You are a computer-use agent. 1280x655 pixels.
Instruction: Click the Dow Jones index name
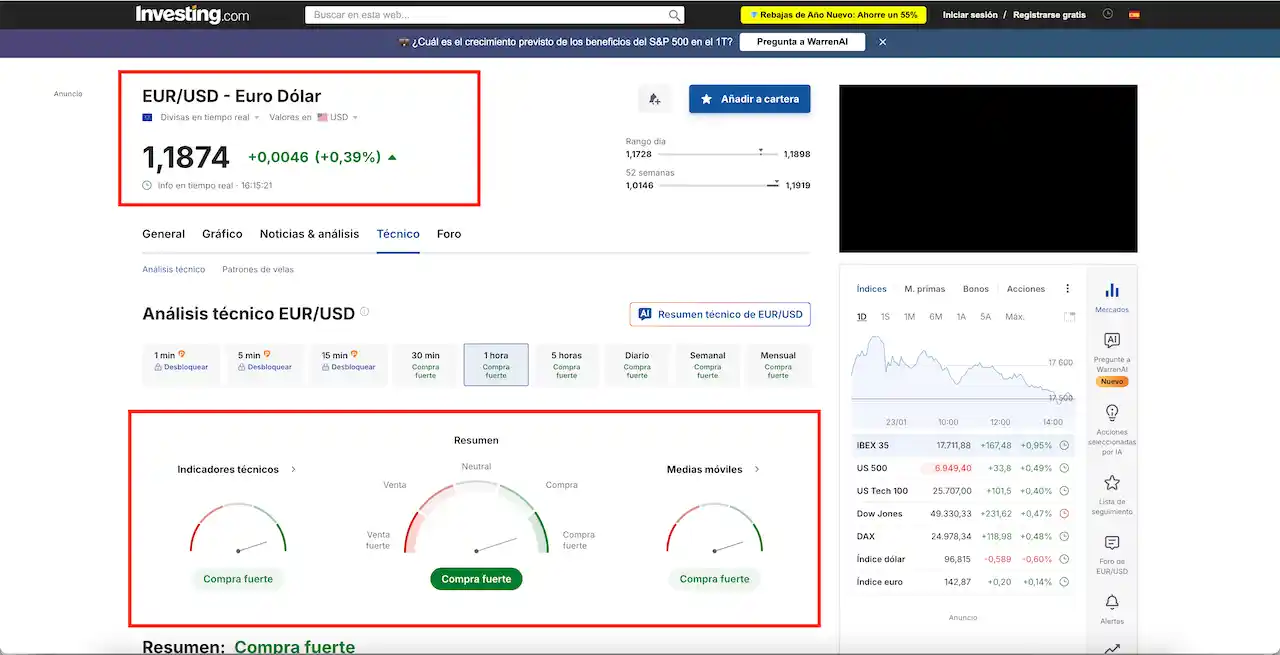coord(880,514)
